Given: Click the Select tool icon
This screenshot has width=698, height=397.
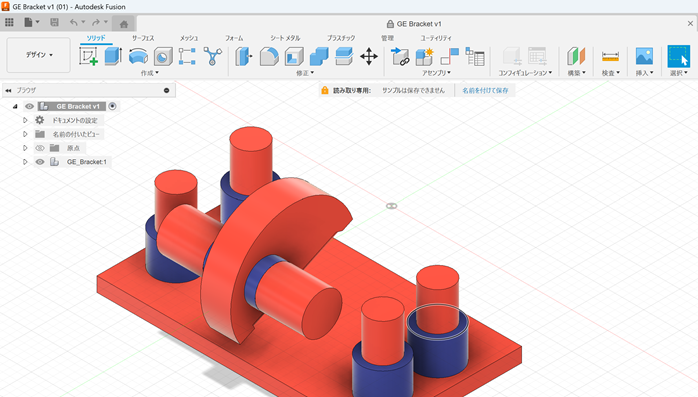Looking at the screenshot, I should point(678,57).
